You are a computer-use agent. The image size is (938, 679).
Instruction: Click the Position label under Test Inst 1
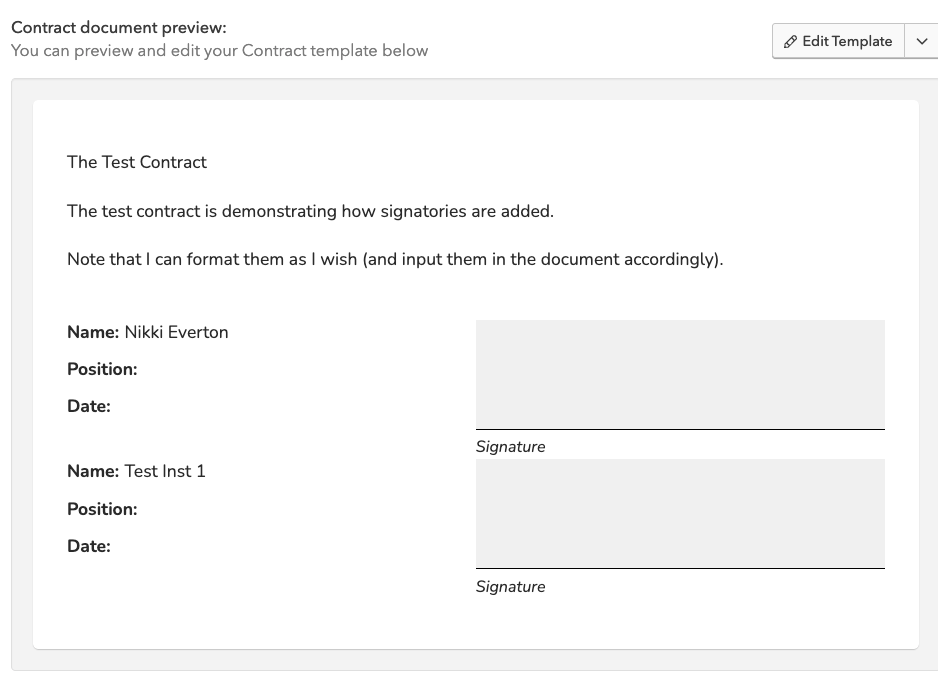tap(102, 509)
